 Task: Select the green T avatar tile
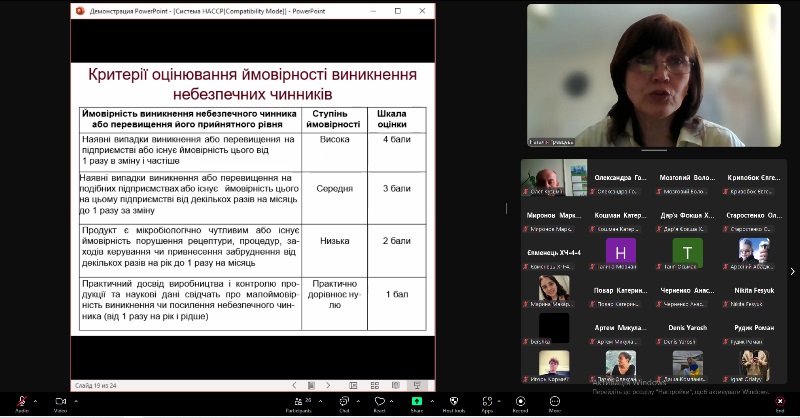pos(687,253)
